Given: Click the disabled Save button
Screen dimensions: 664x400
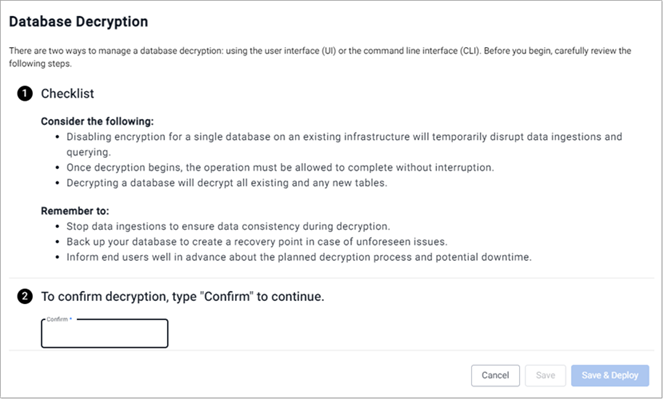Looking at the screenshot, I should click(546, 375).
